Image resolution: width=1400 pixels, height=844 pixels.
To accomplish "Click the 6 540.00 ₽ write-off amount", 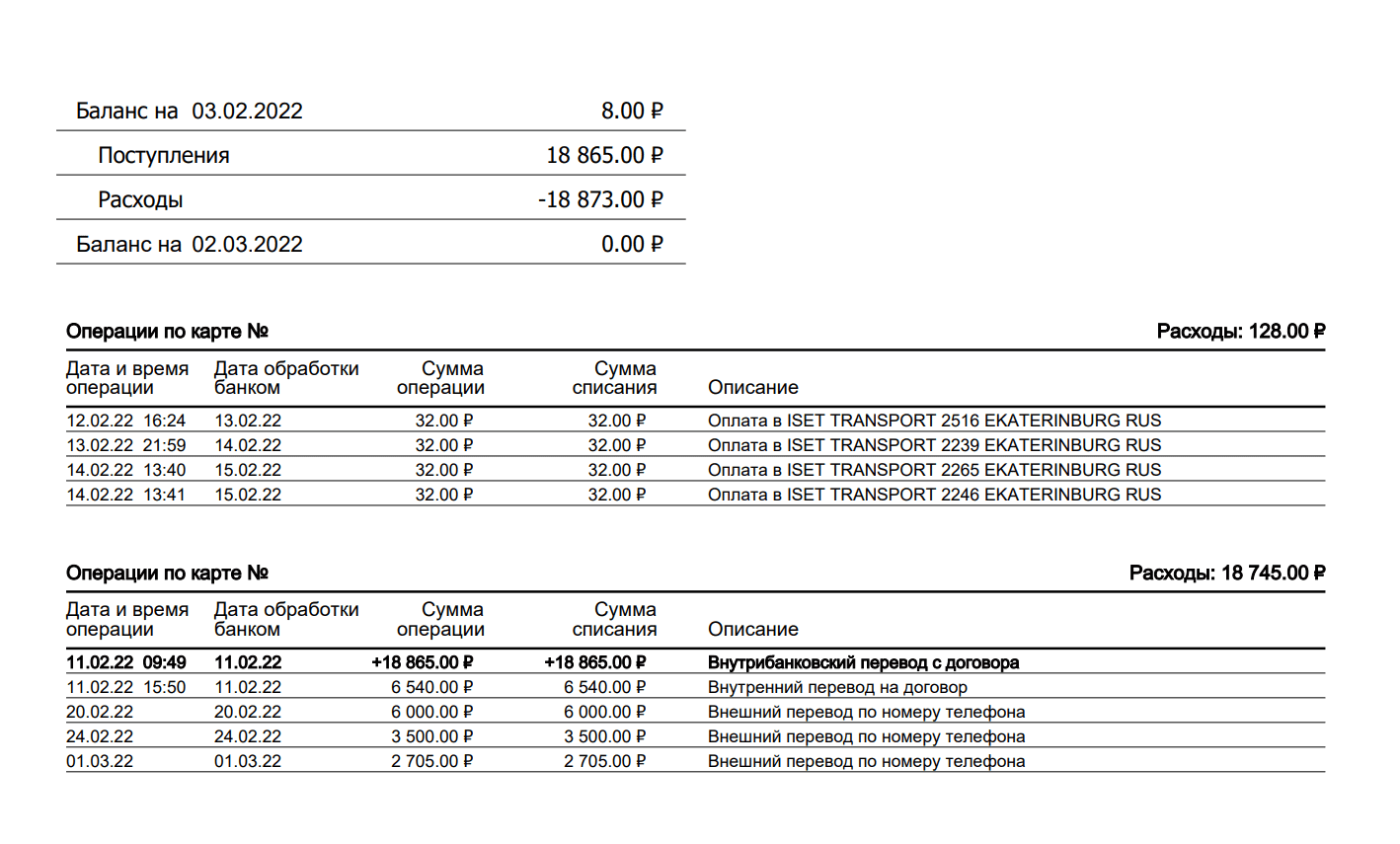I will point(605,687).
